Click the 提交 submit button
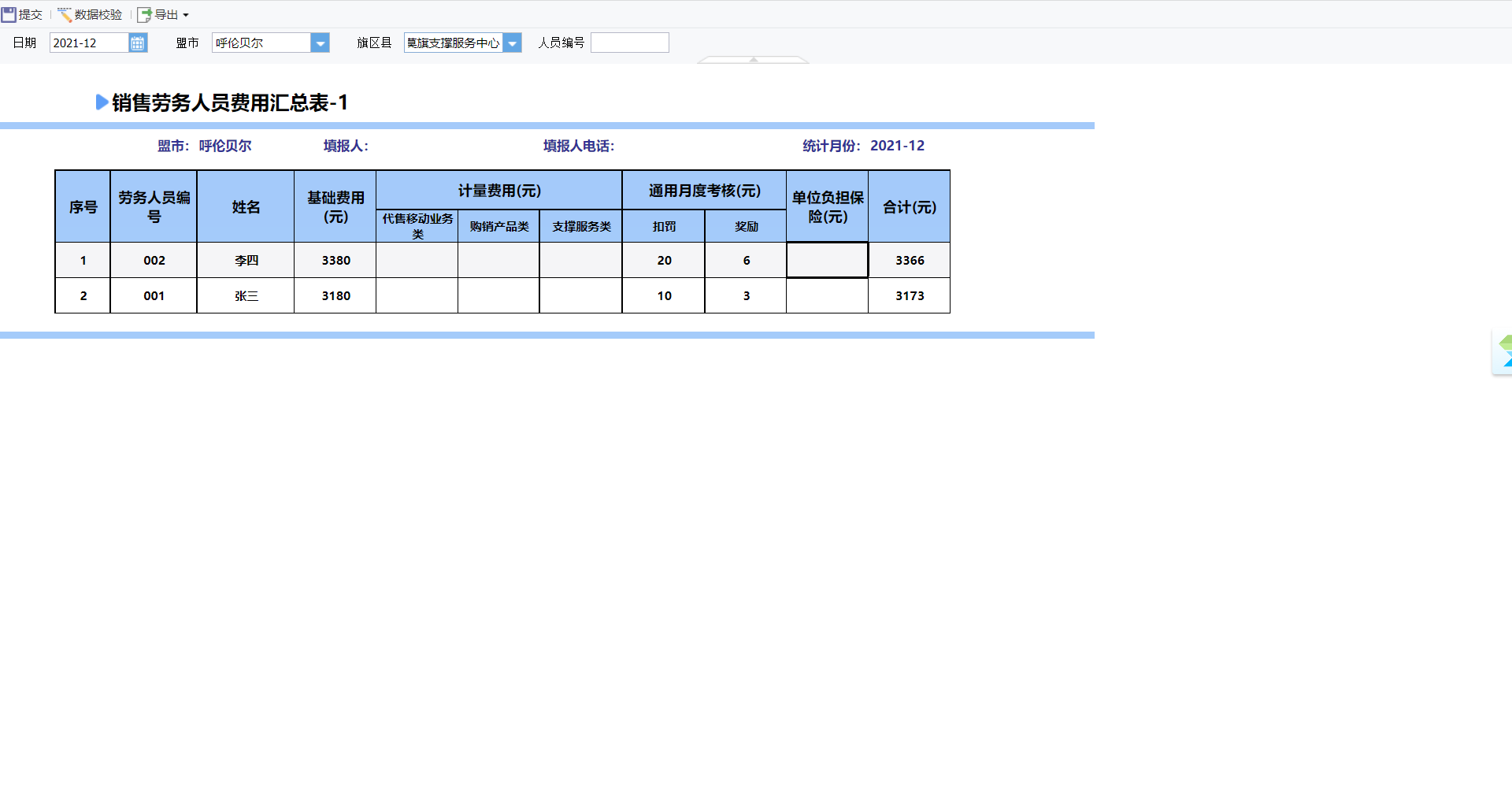 (22, 14)
